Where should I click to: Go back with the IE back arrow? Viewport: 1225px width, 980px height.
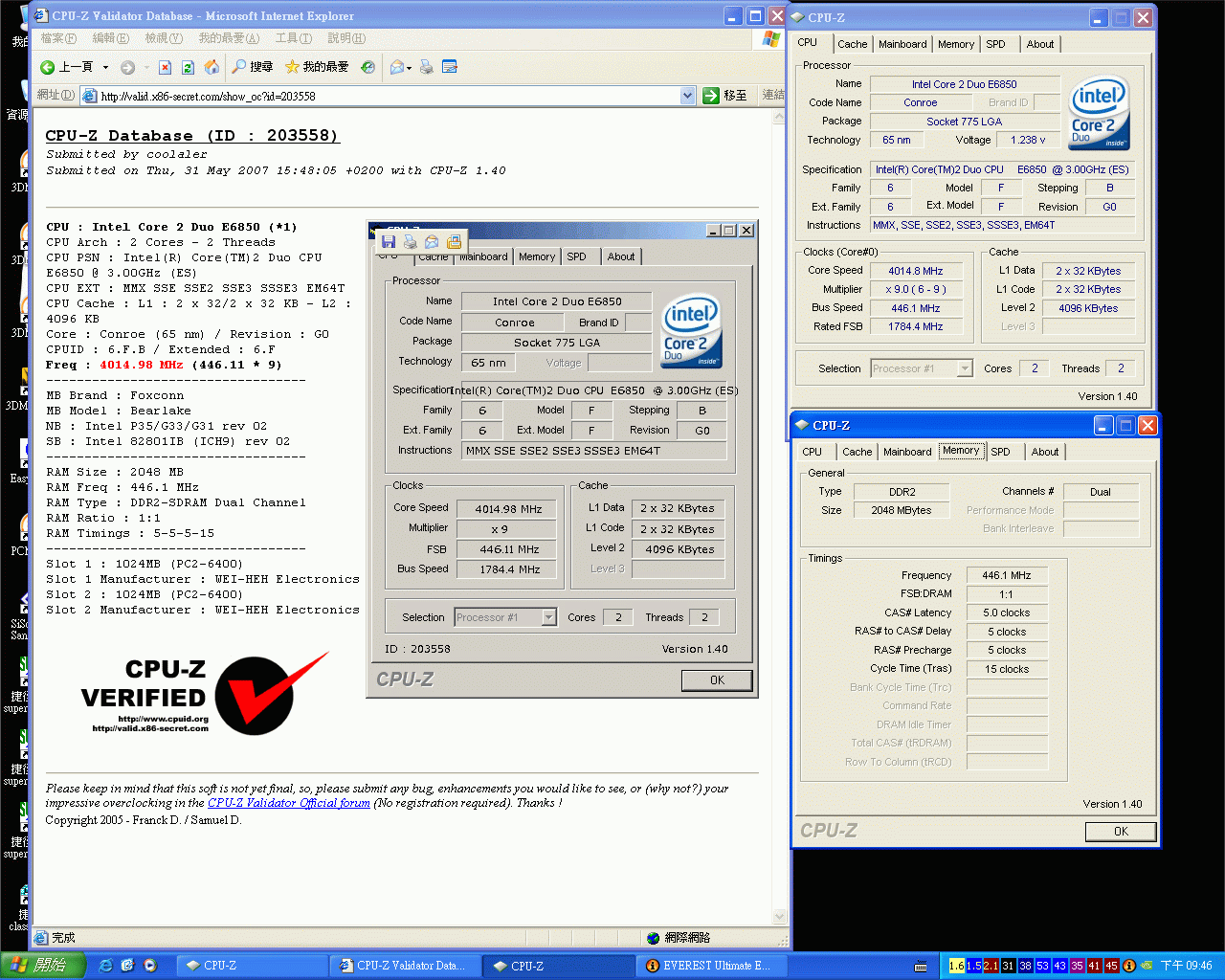tap(47, 67)
